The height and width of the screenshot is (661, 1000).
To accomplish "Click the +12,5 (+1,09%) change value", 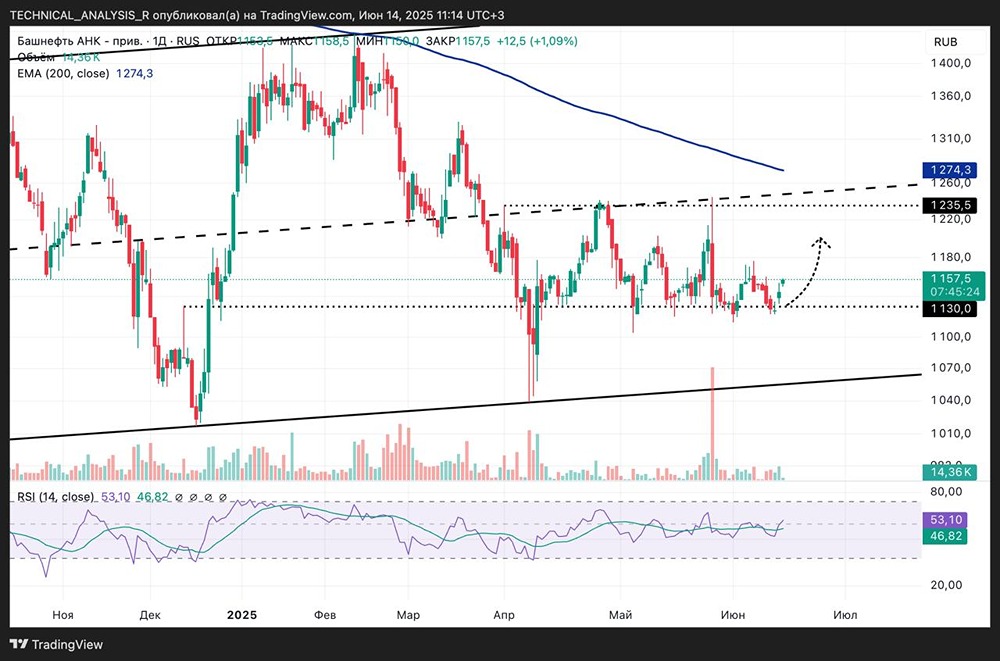I will 538,41.
